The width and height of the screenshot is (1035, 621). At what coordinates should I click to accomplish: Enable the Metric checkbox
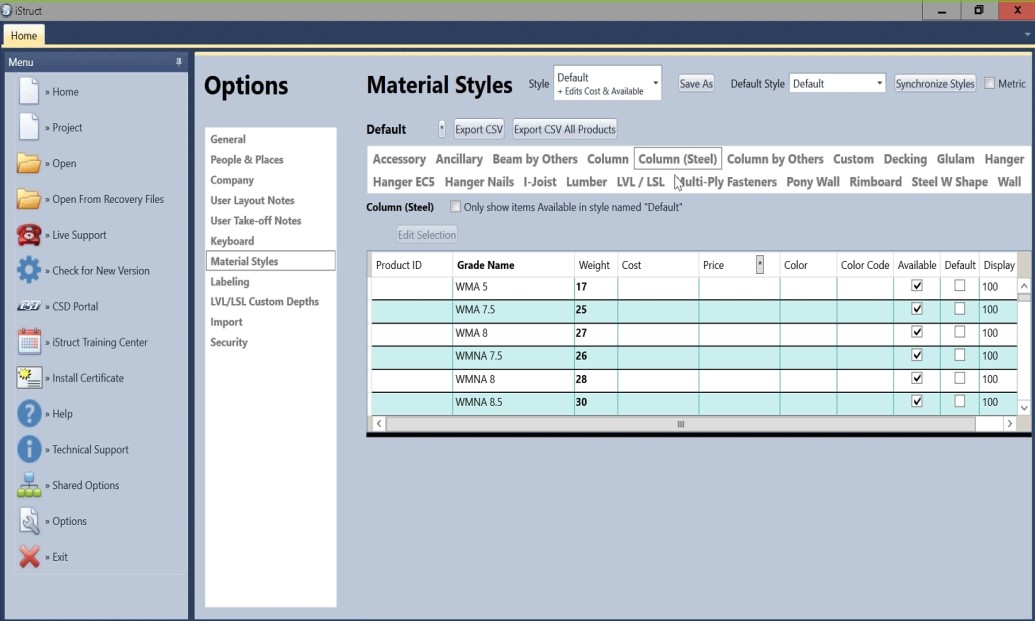(990, 84)
